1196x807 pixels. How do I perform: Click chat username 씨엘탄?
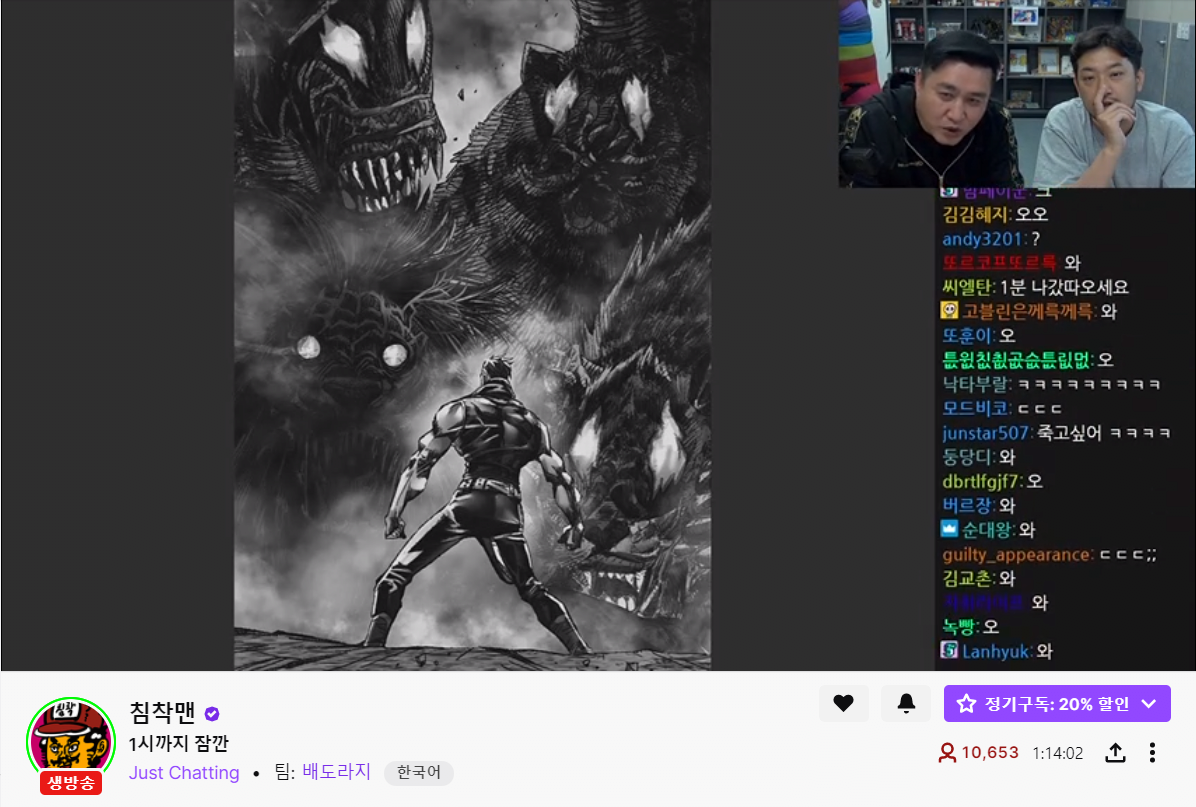[x=966, y=288]
